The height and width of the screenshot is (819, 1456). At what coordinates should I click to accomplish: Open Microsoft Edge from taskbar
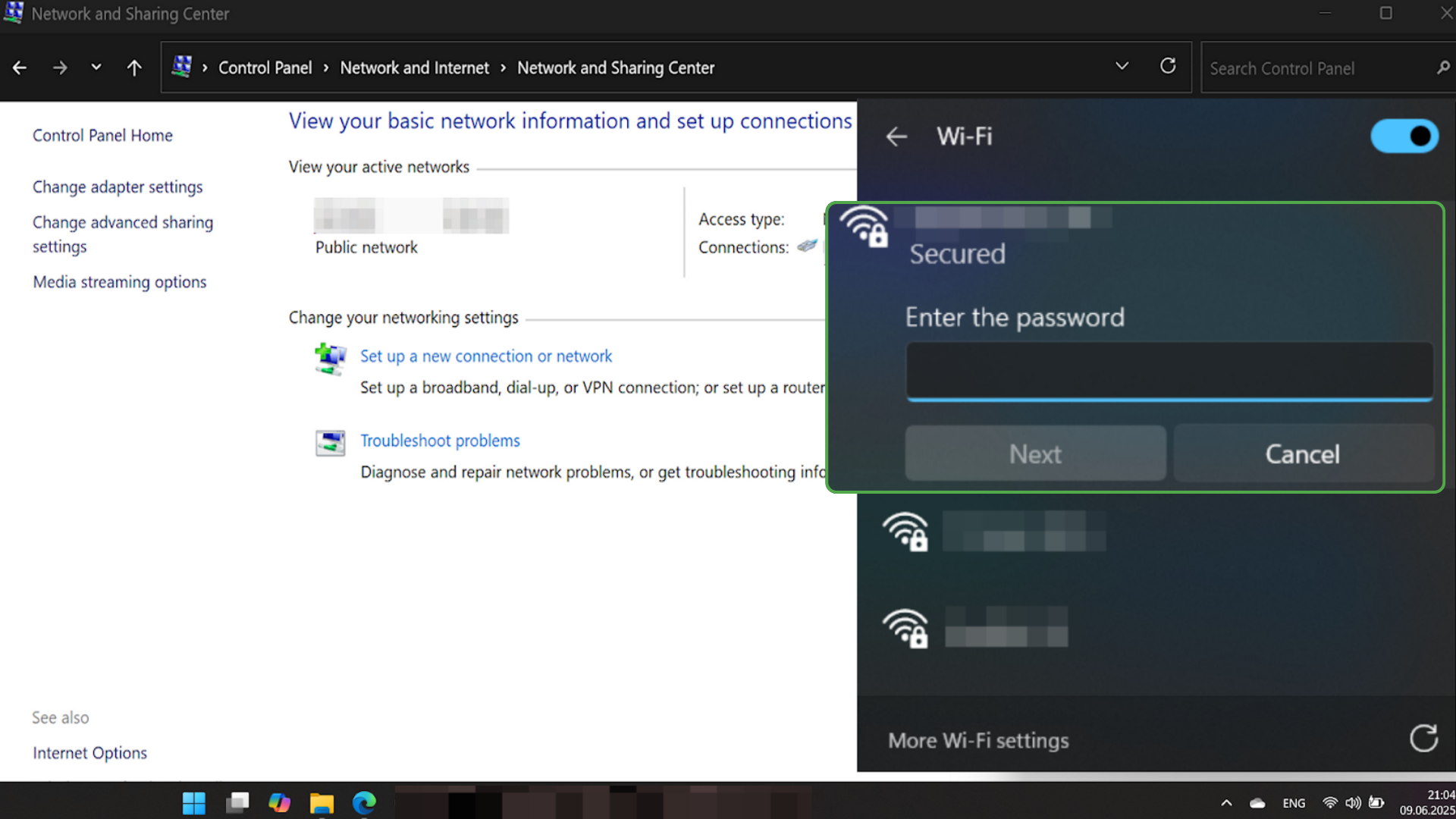tap(364, 802)
